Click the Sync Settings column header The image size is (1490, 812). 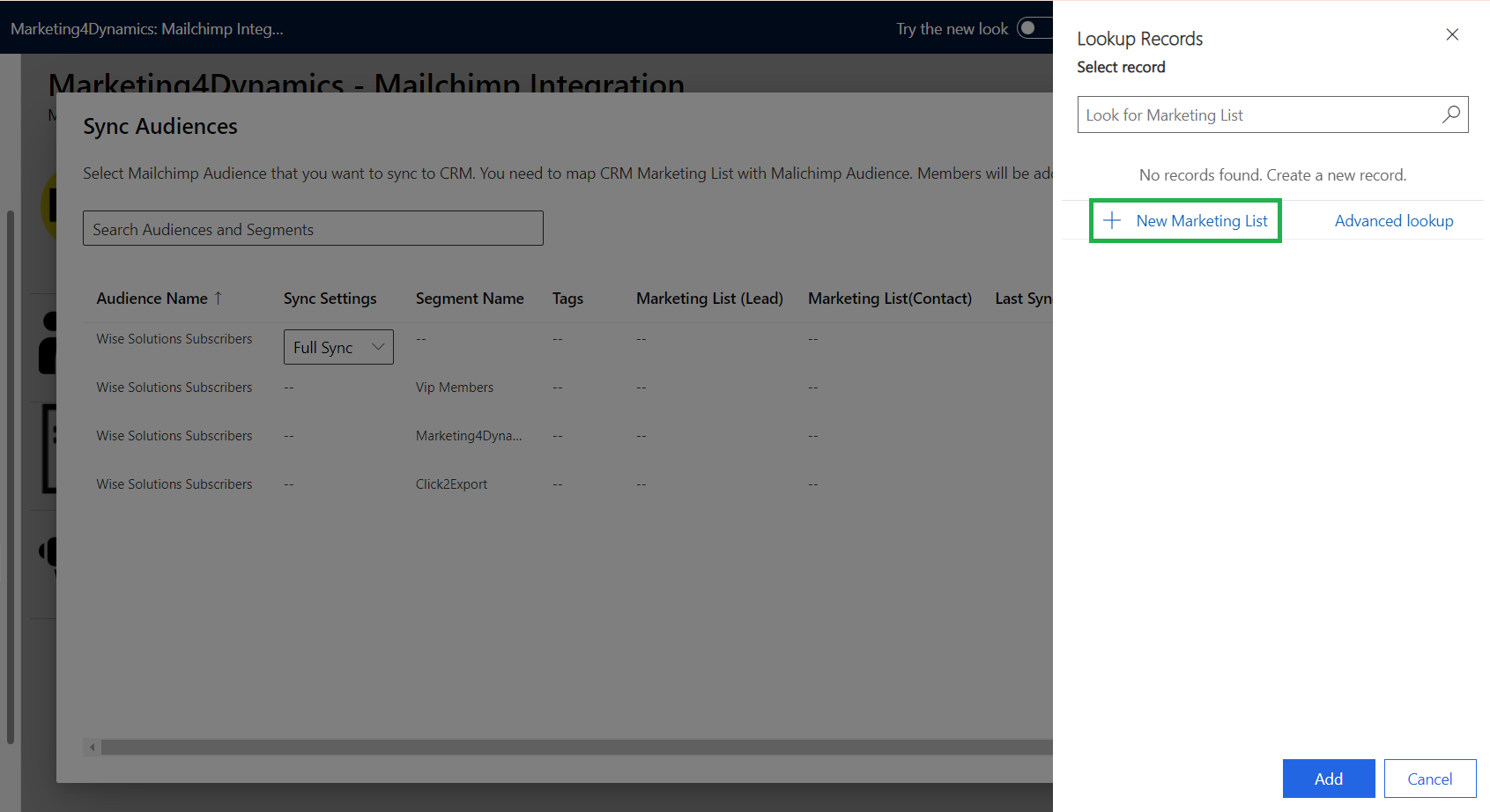(330, 299)
